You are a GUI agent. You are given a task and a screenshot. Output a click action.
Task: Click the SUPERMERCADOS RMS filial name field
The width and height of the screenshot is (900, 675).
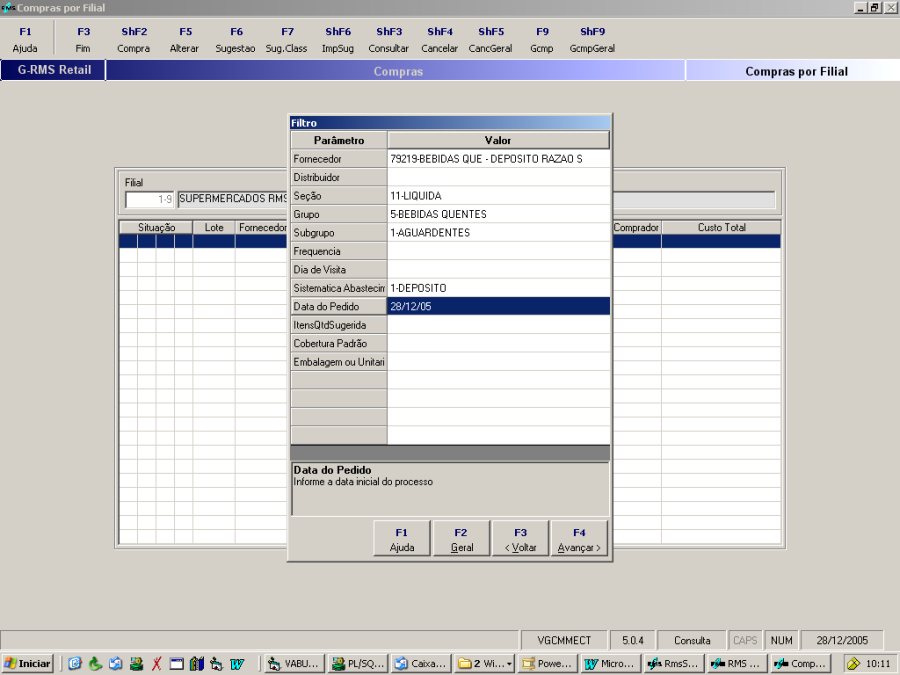(x=232, y=199)
